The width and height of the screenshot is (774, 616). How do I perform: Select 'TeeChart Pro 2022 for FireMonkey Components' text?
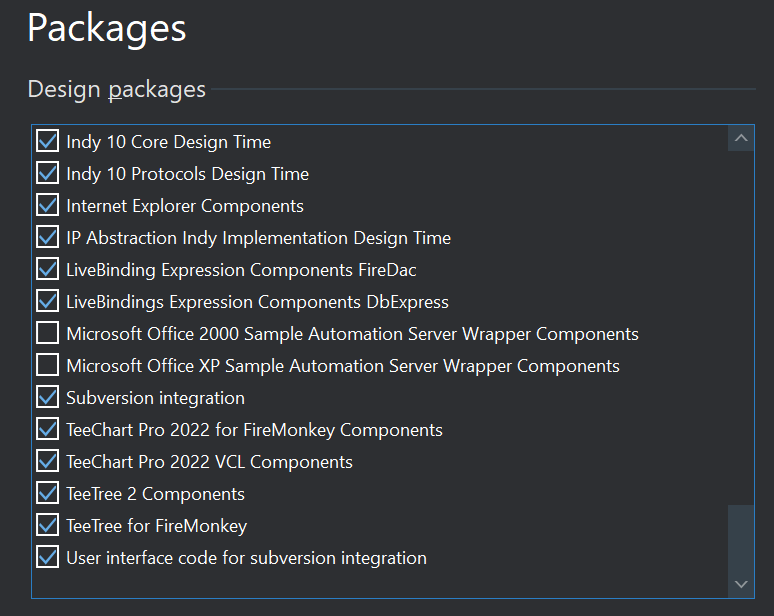click(255, 430)
